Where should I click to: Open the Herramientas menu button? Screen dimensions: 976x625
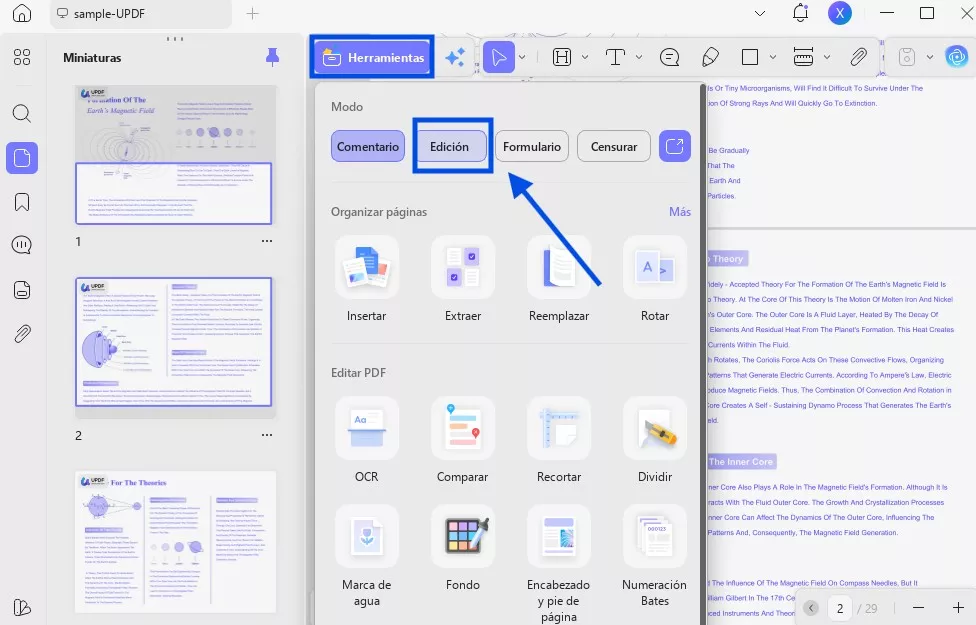pyautogui.click(x=372, y=57)
